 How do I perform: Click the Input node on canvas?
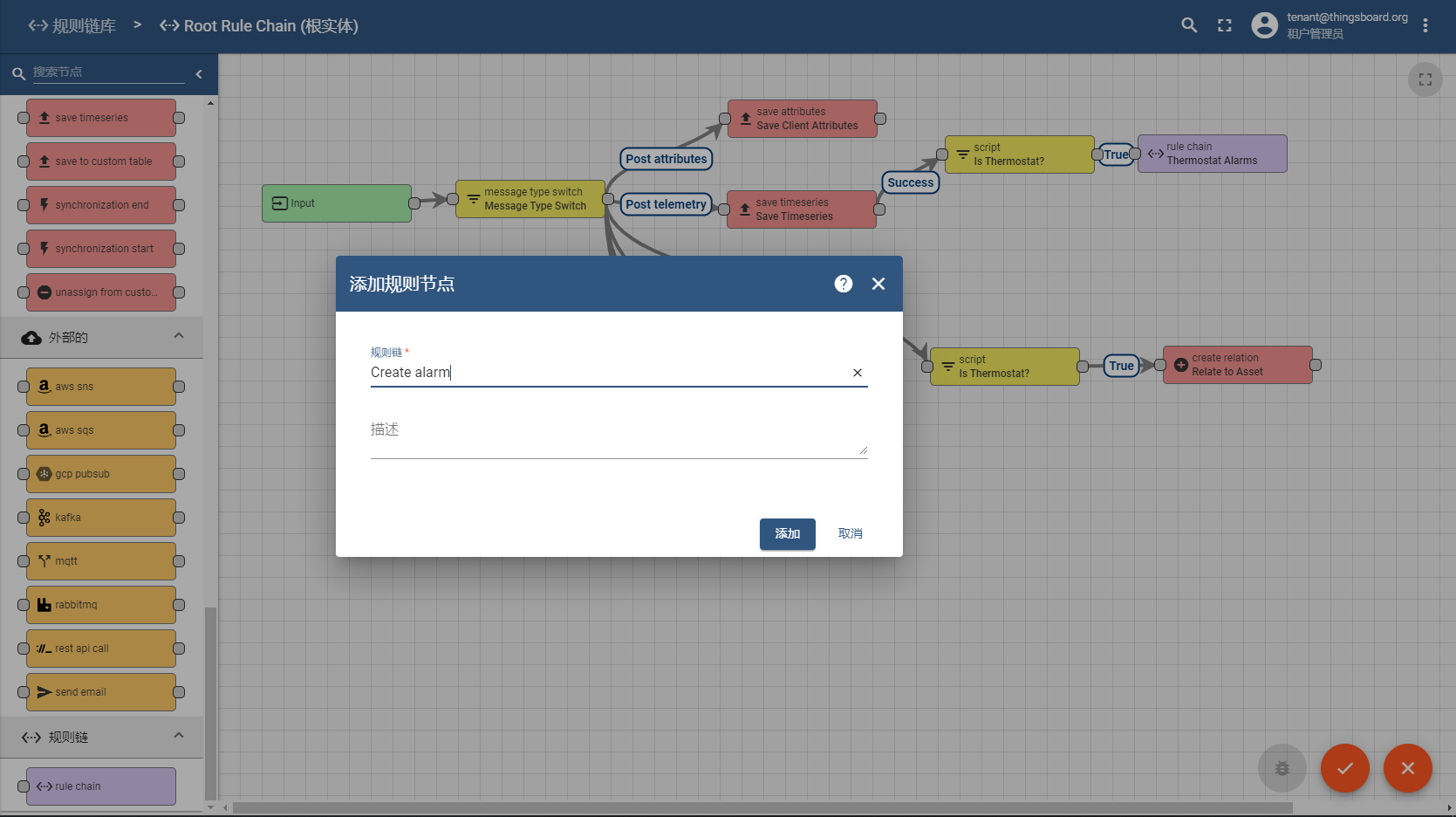coord(337,203)
